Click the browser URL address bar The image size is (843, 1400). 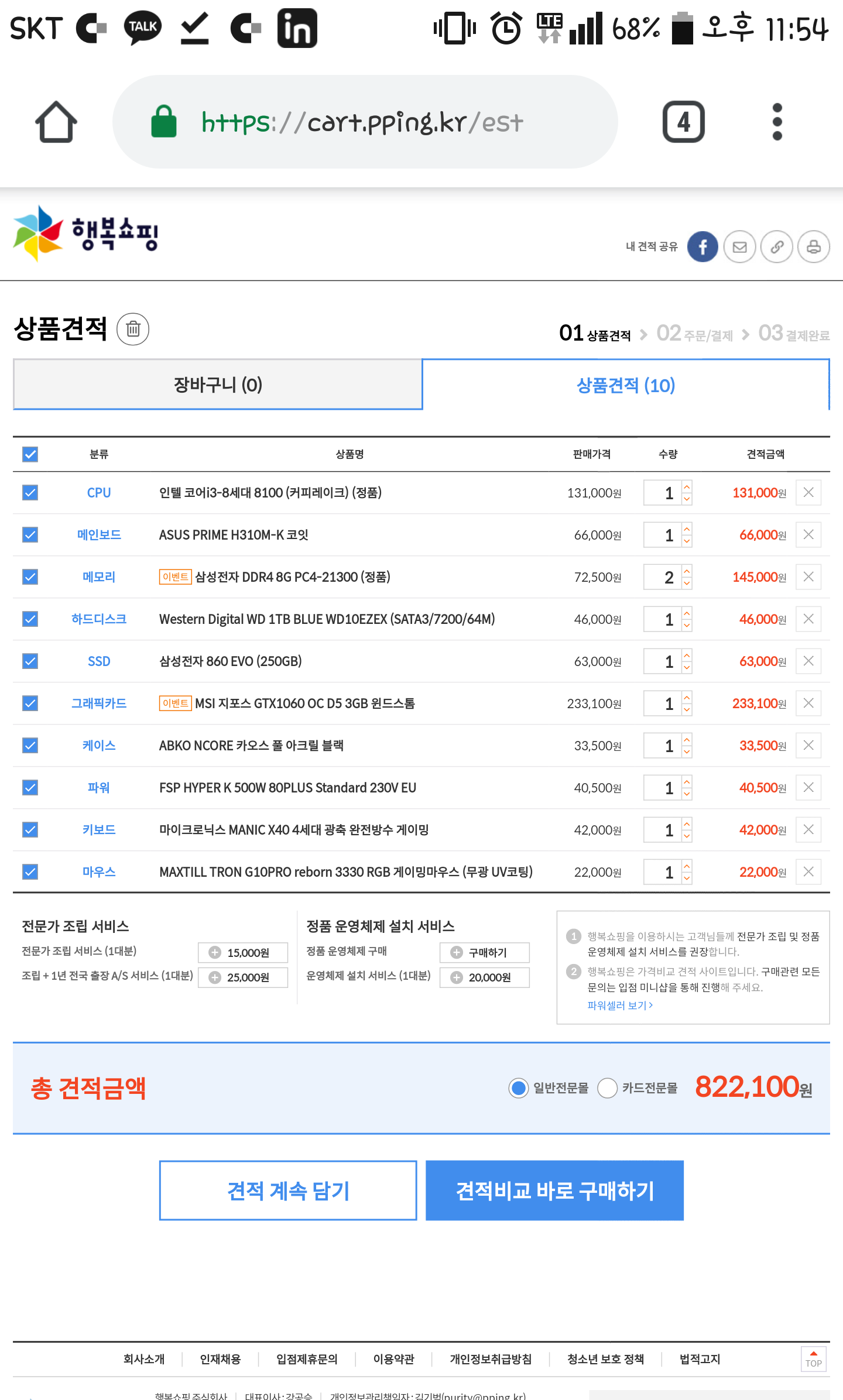tap(365, 122)
